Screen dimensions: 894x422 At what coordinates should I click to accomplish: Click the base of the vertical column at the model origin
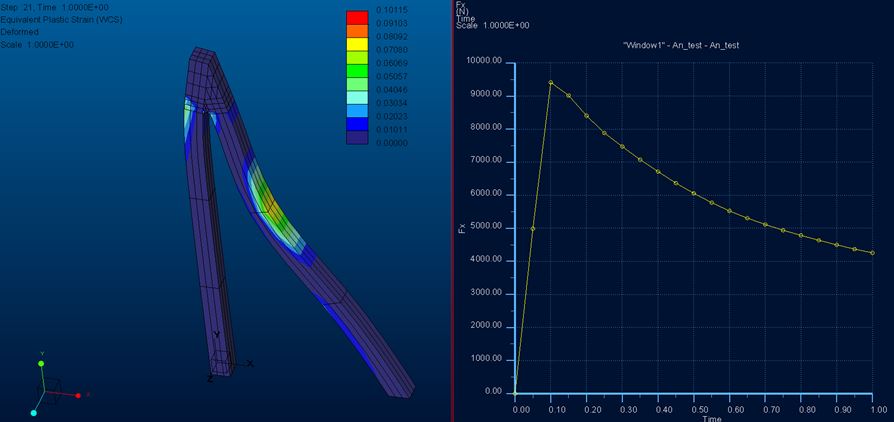pyautogui.click(x=222, y=364)
